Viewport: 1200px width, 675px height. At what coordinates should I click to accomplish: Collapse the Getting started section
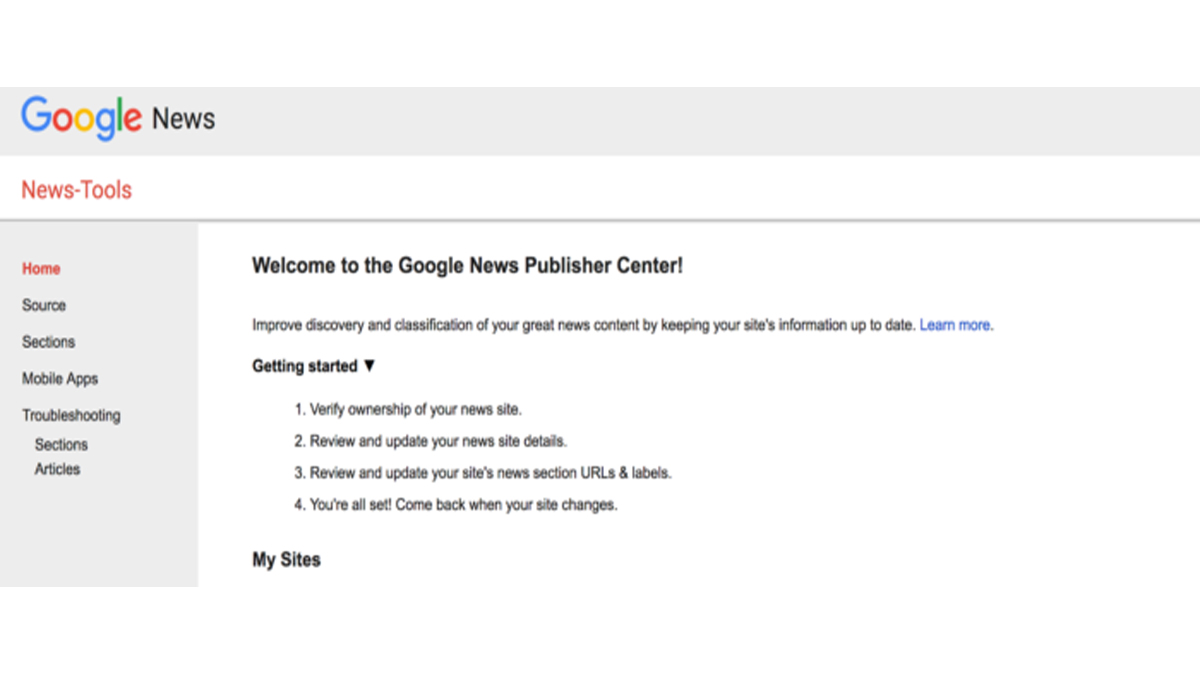(x=314, y=366)
